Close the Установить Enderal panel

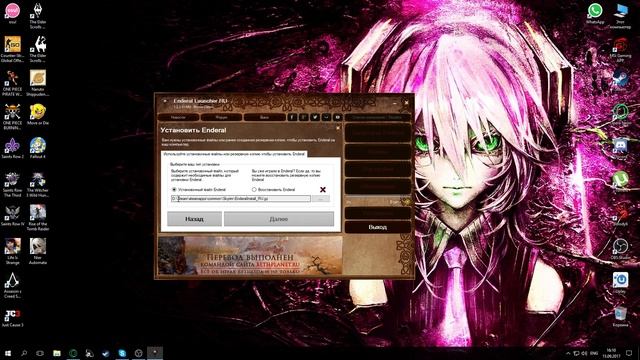pyautogui.click(x=338, y=128)
